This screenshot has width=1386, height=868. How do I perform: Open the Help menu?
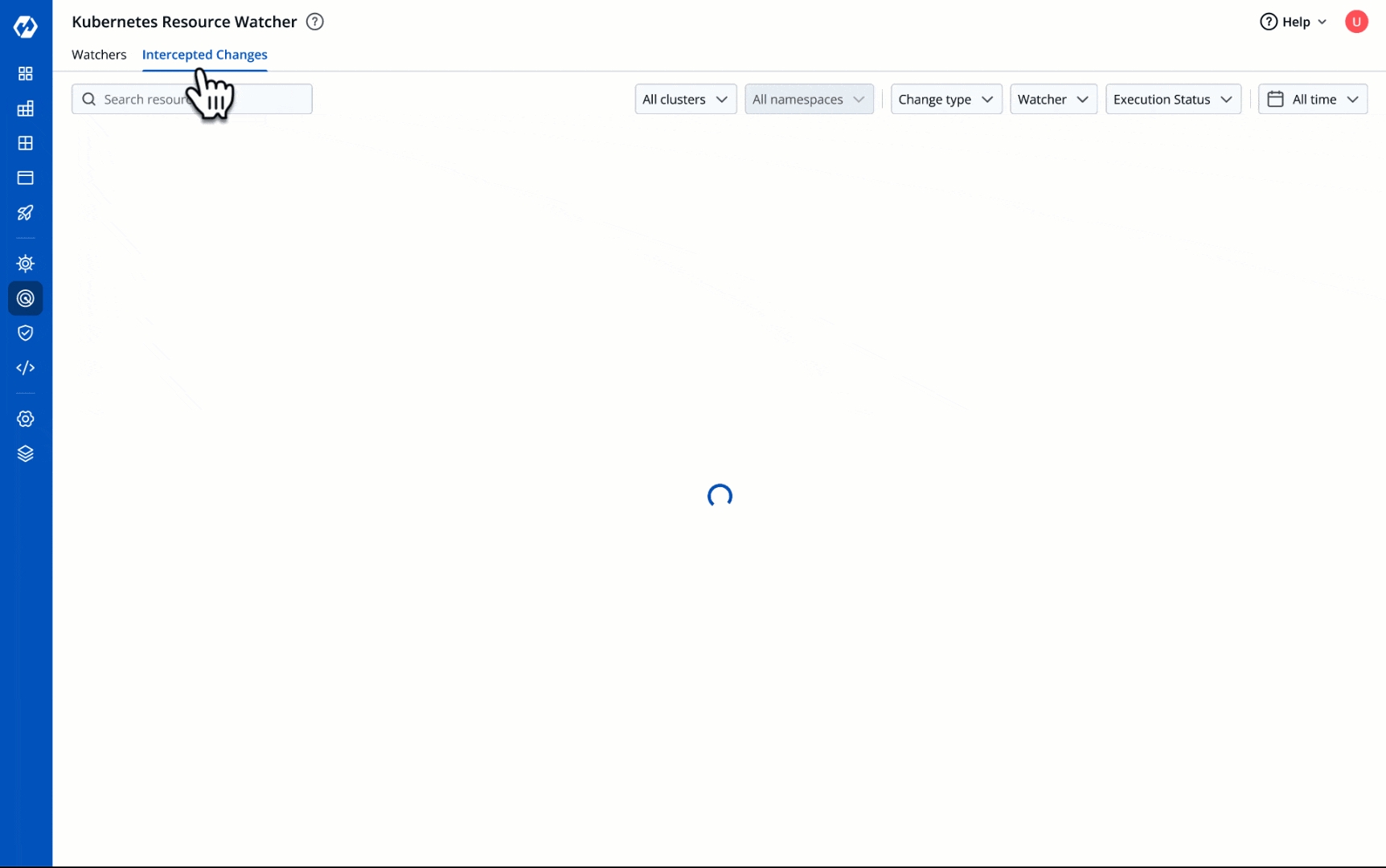pyautogui.click(x=1293, y=22)
